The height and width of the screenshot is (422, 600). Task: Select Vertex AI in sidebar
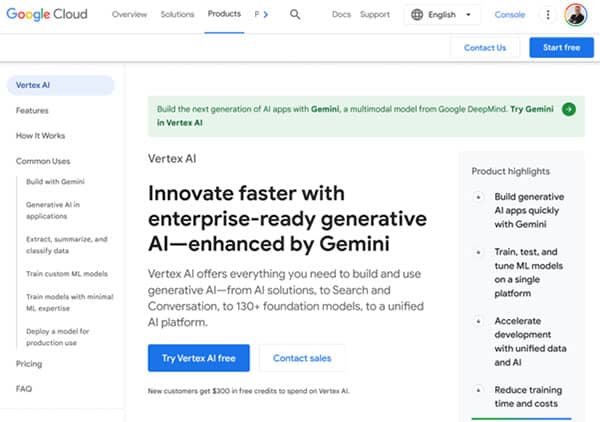click(60, 85)
